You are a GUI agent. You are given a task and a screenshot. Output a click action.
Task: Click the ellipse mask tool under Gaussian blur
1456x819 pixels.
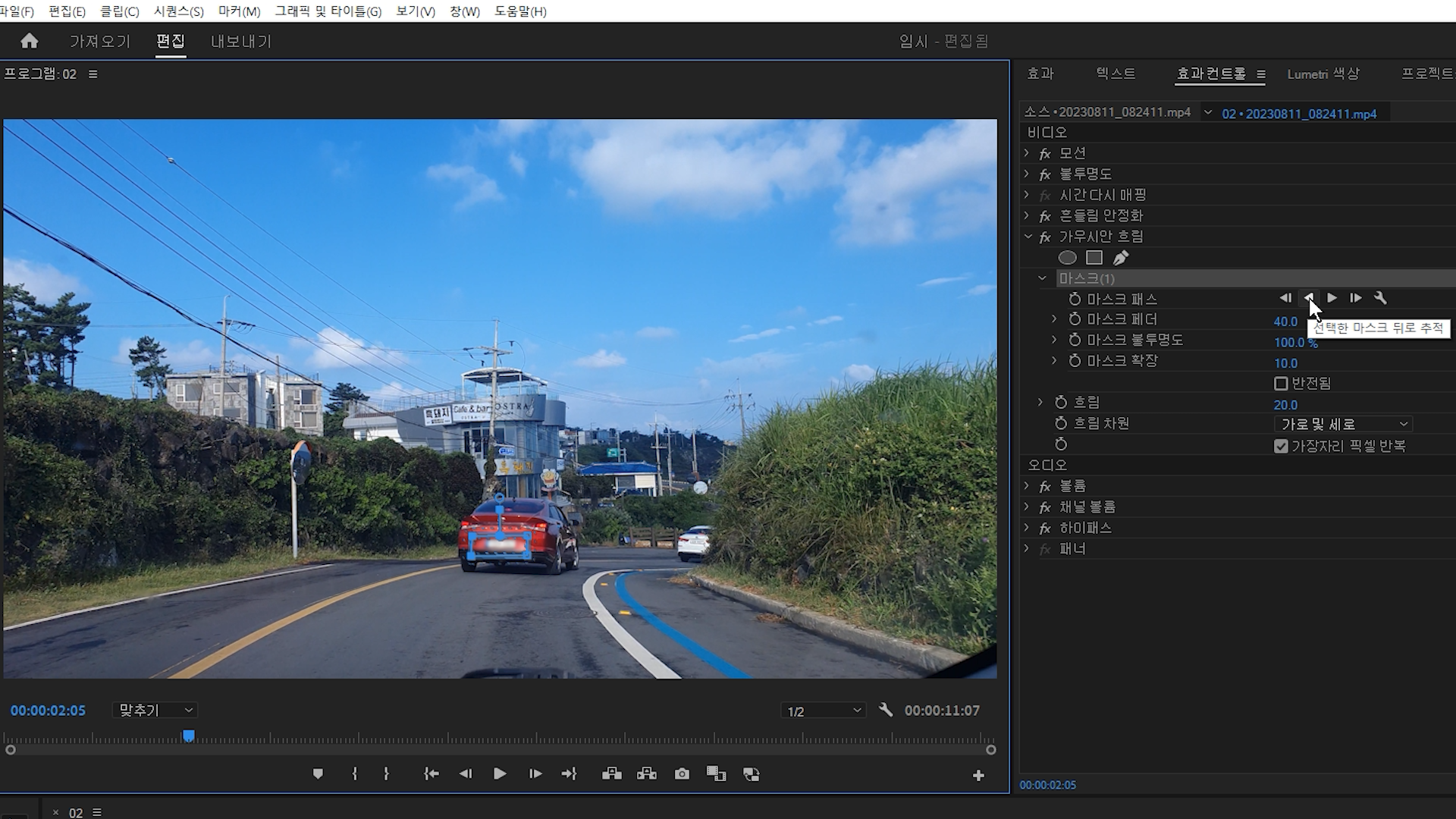1067,258
